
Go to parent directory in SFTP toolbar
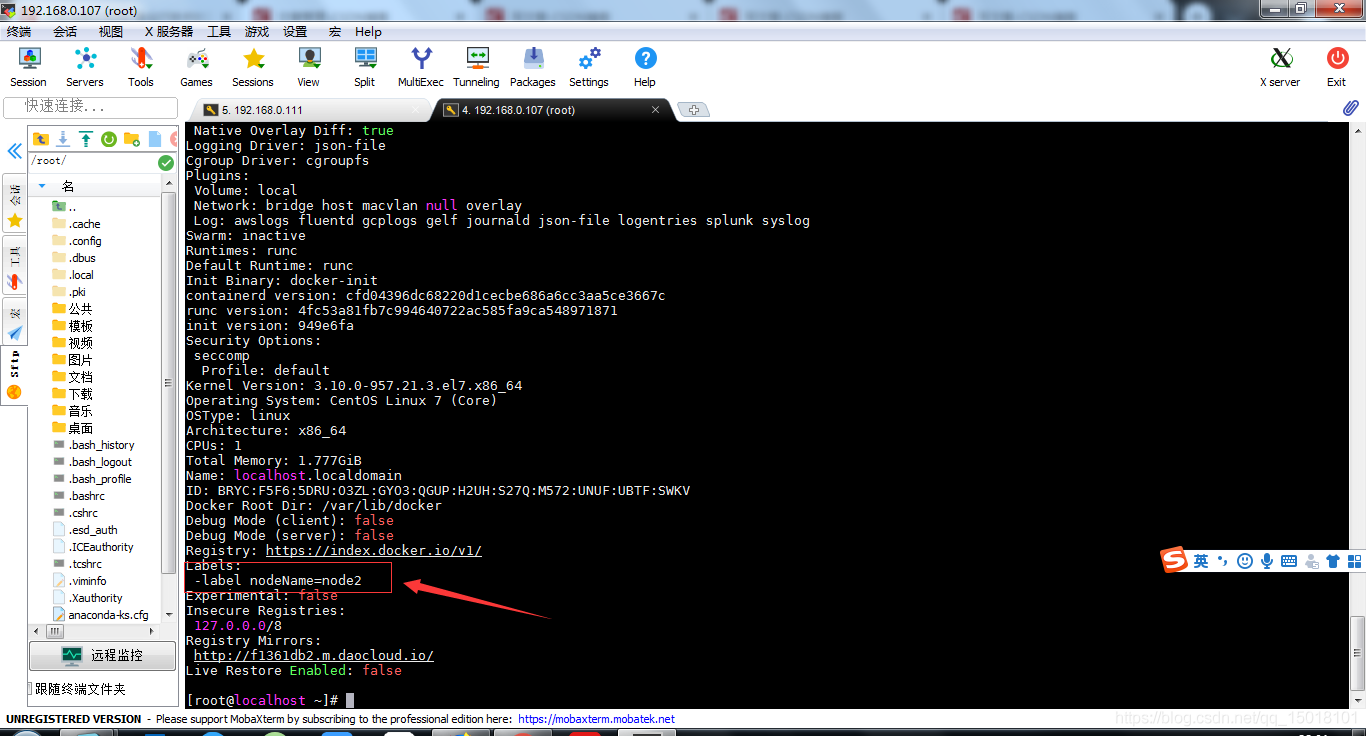pos(41,139)
